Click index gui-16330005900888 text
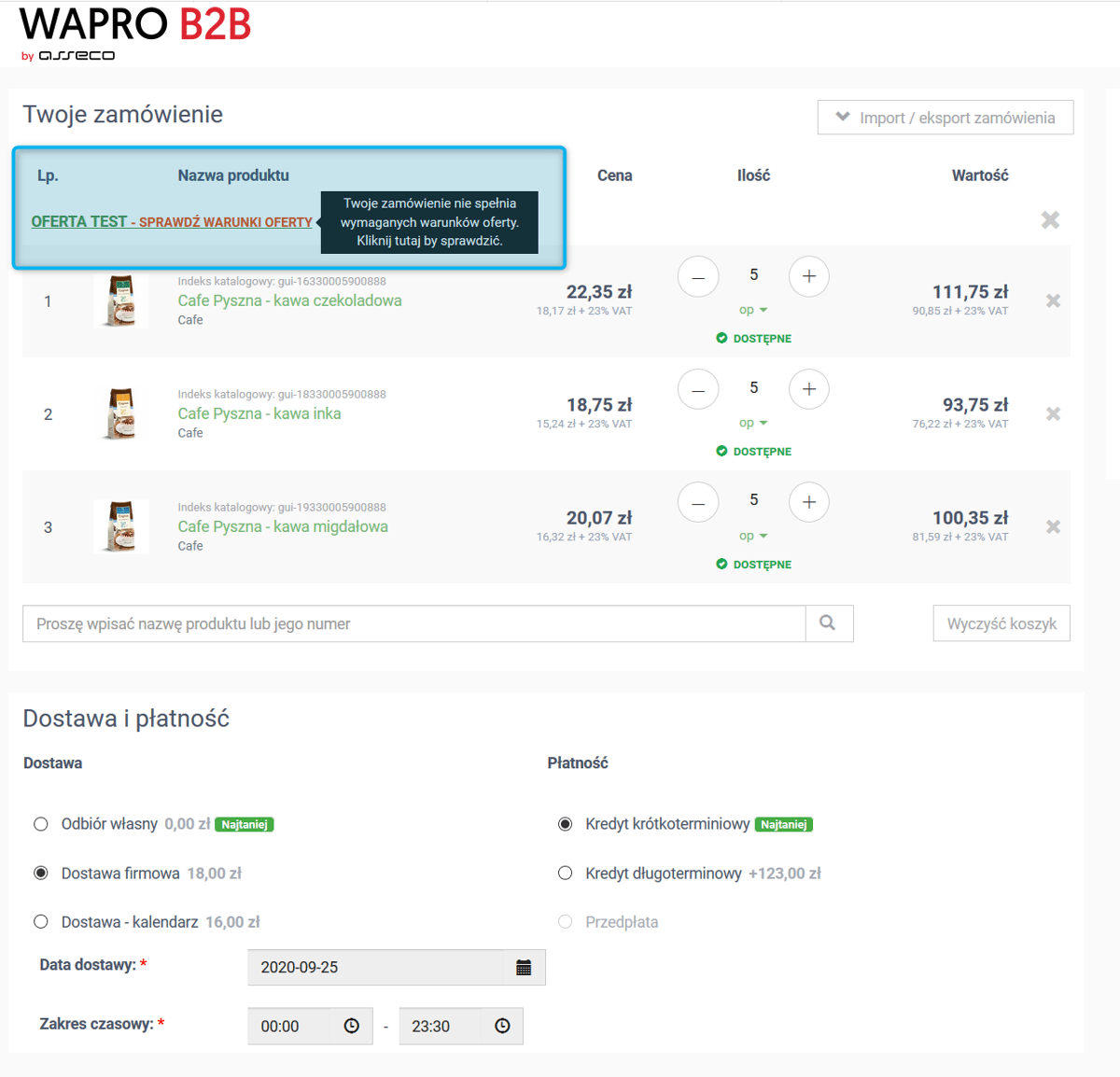Image resolution: width=1120 pixels, height=1077 pixels. 282,281
